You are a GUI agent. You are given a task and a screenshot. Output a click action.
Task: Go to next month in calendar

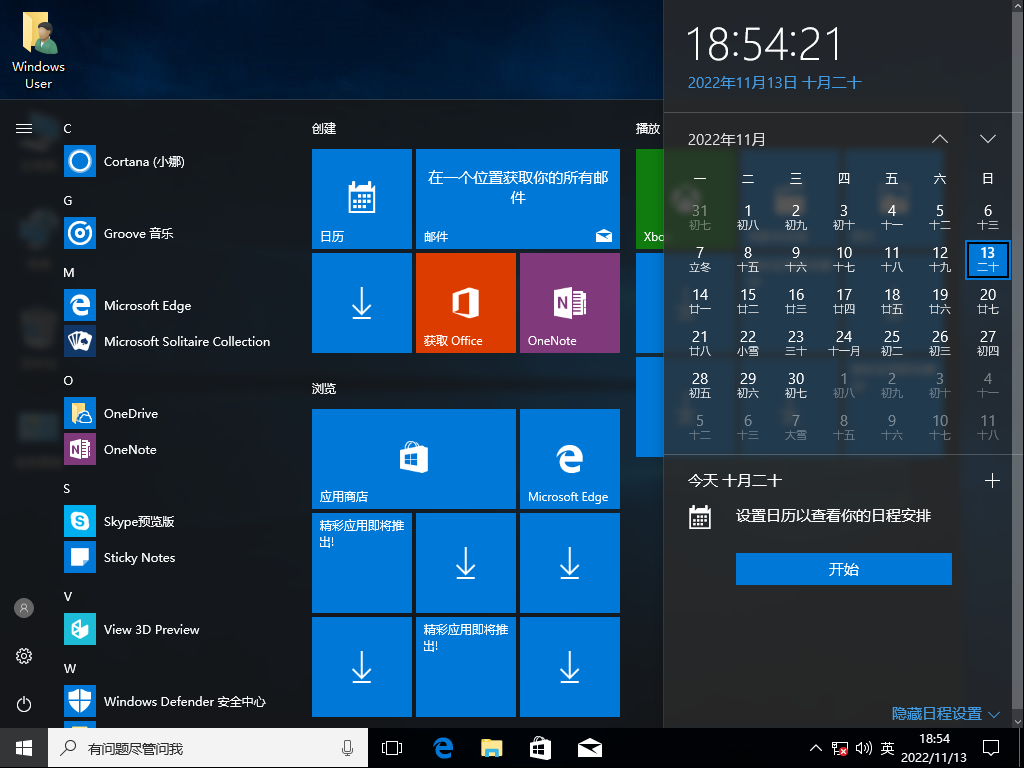pyautogui.click(x=988, y=139)
